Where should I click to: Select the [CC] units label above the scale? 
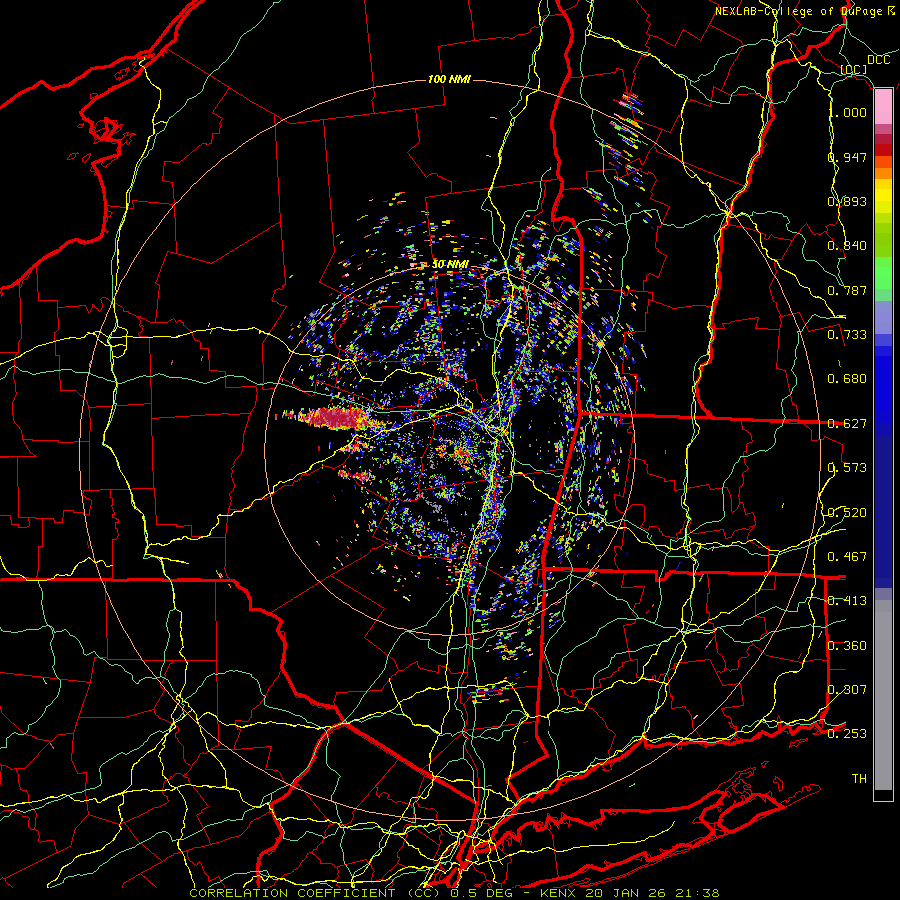[854, 69]
